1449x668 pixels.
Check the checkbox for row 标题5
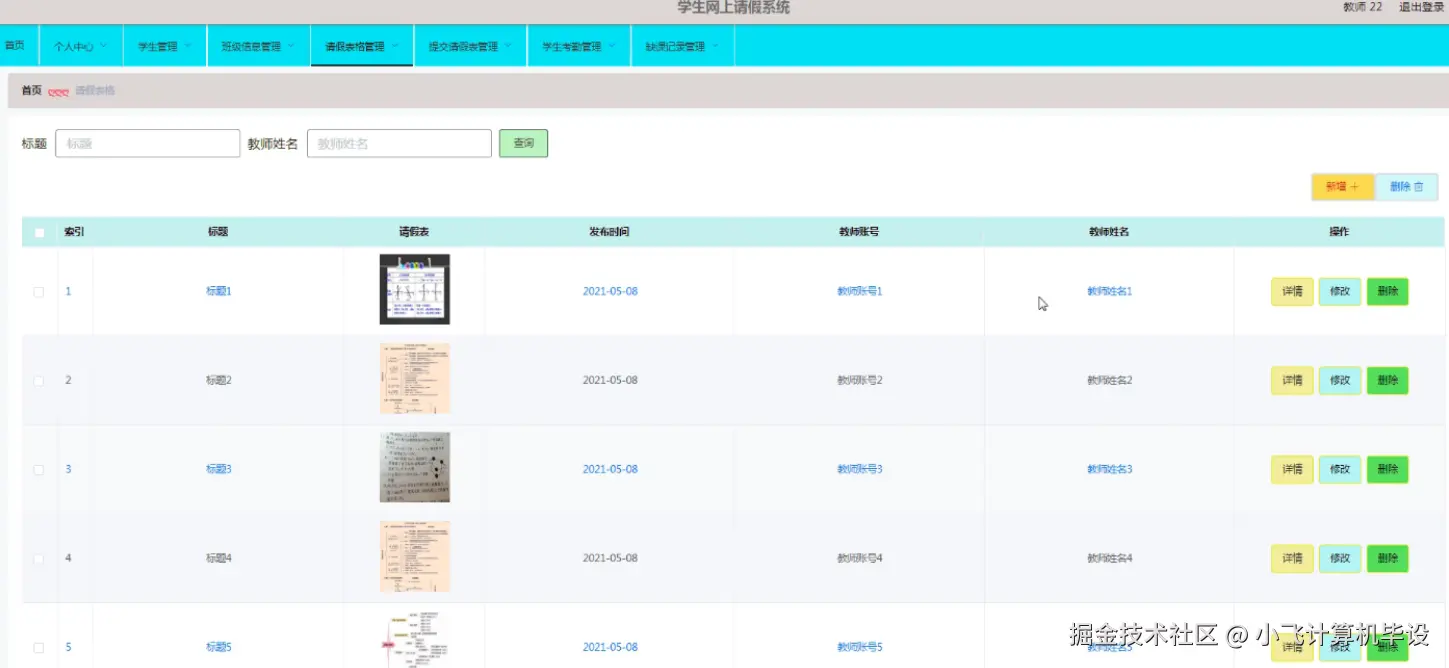pyautogui.click(x=39, y=648)
